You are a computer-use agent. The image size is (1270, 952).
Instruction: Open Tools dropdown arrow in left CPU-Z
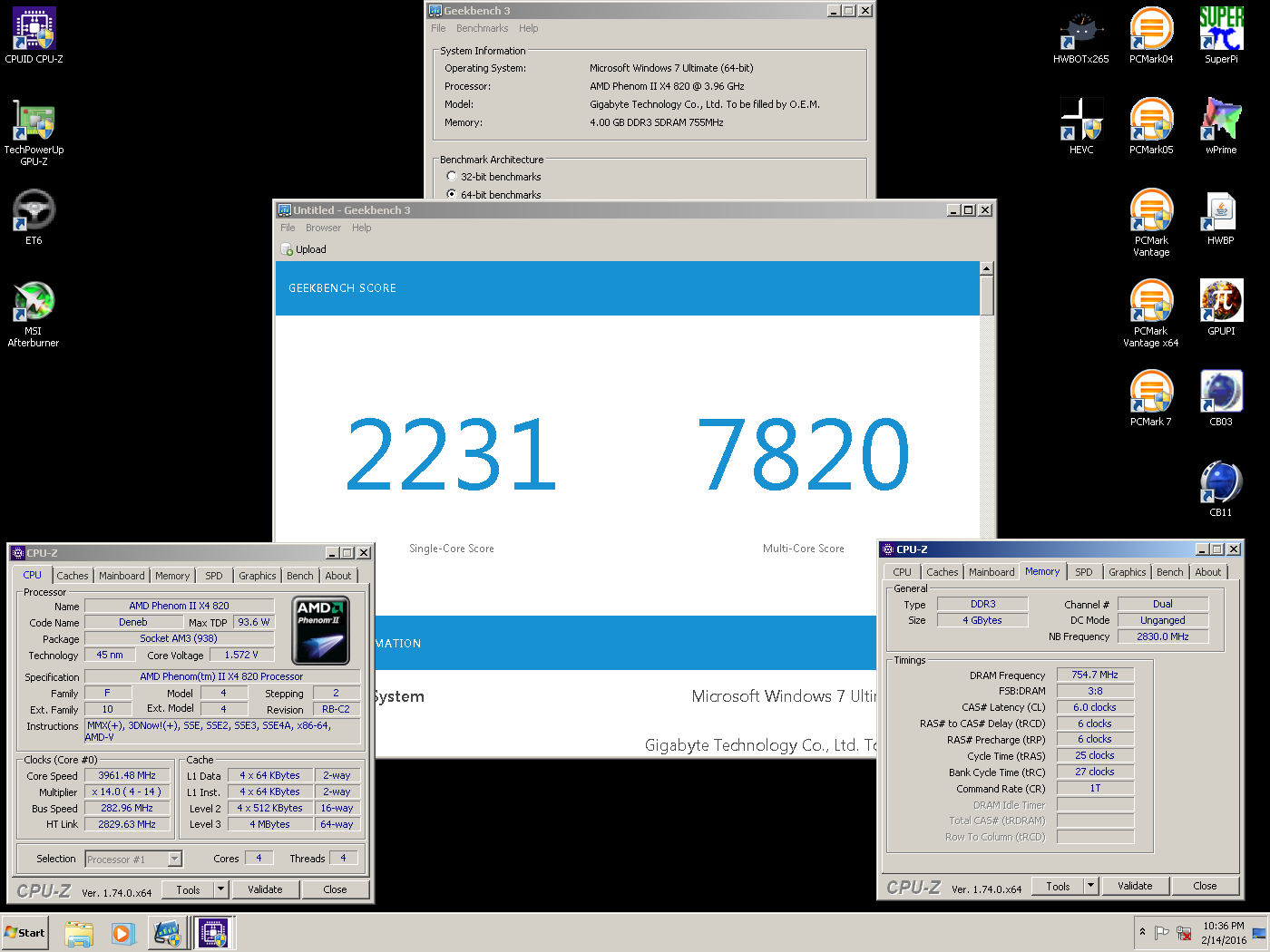tap(220, 889)
